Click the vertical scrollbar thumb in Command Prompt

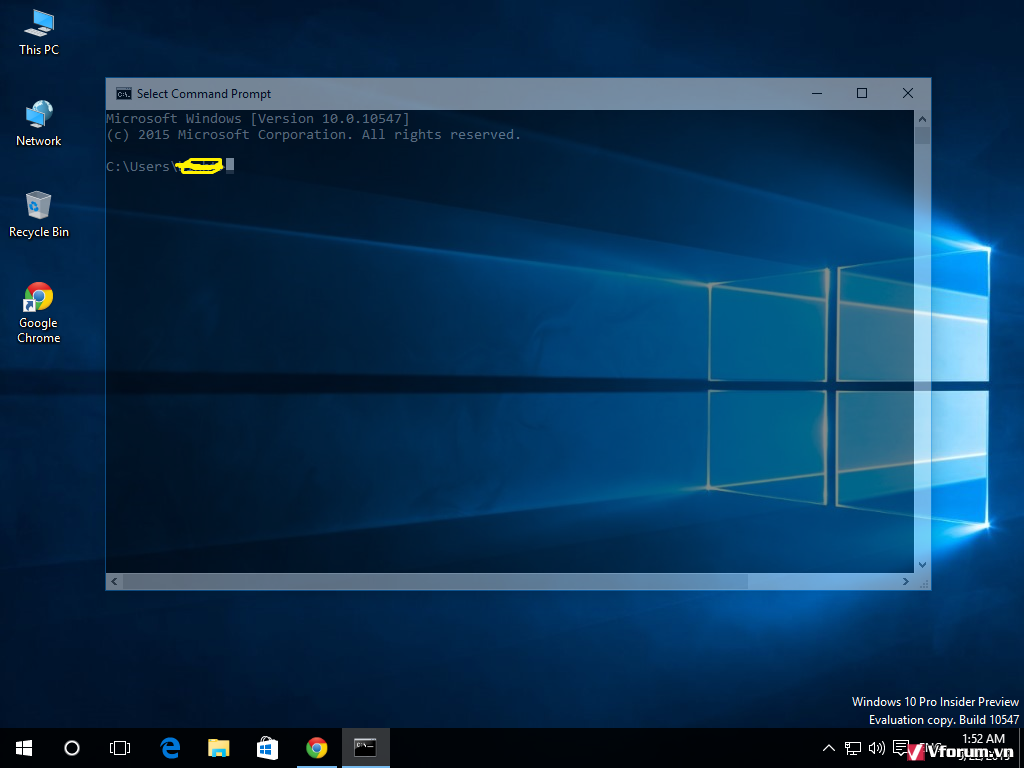(922, 135)
